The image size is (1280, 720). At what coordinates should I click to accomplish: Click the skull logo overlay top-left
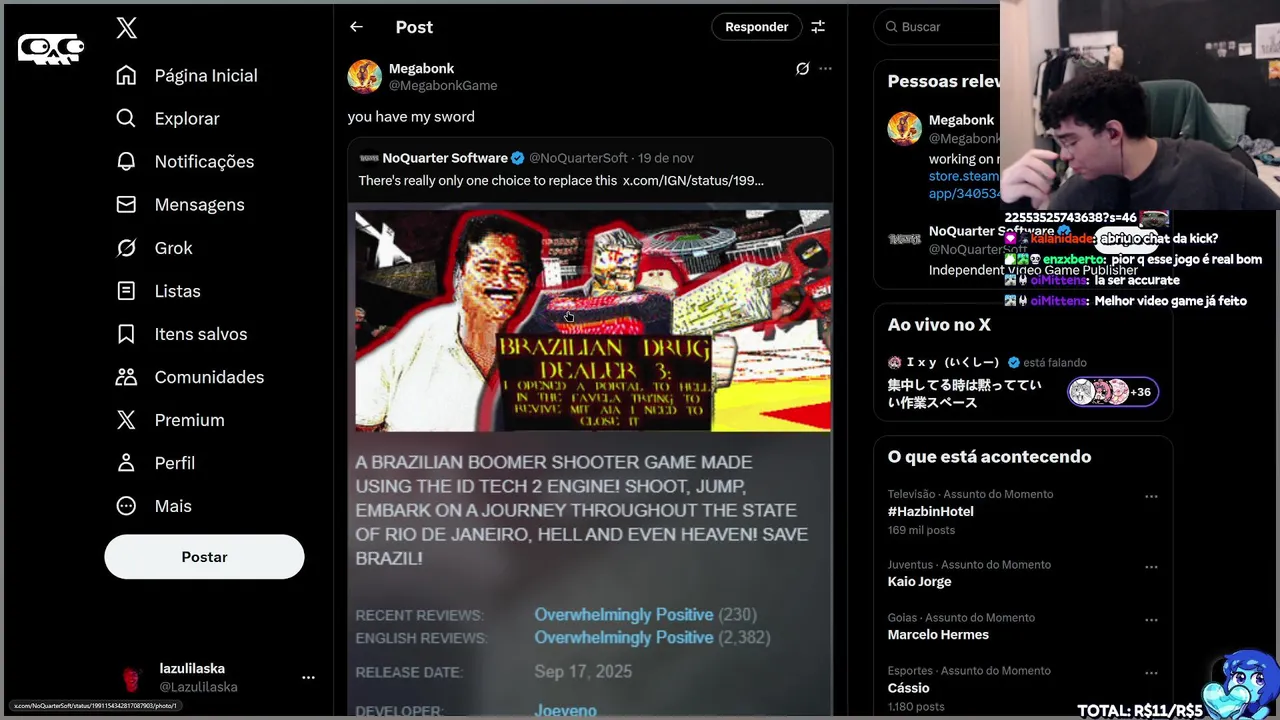50,48
